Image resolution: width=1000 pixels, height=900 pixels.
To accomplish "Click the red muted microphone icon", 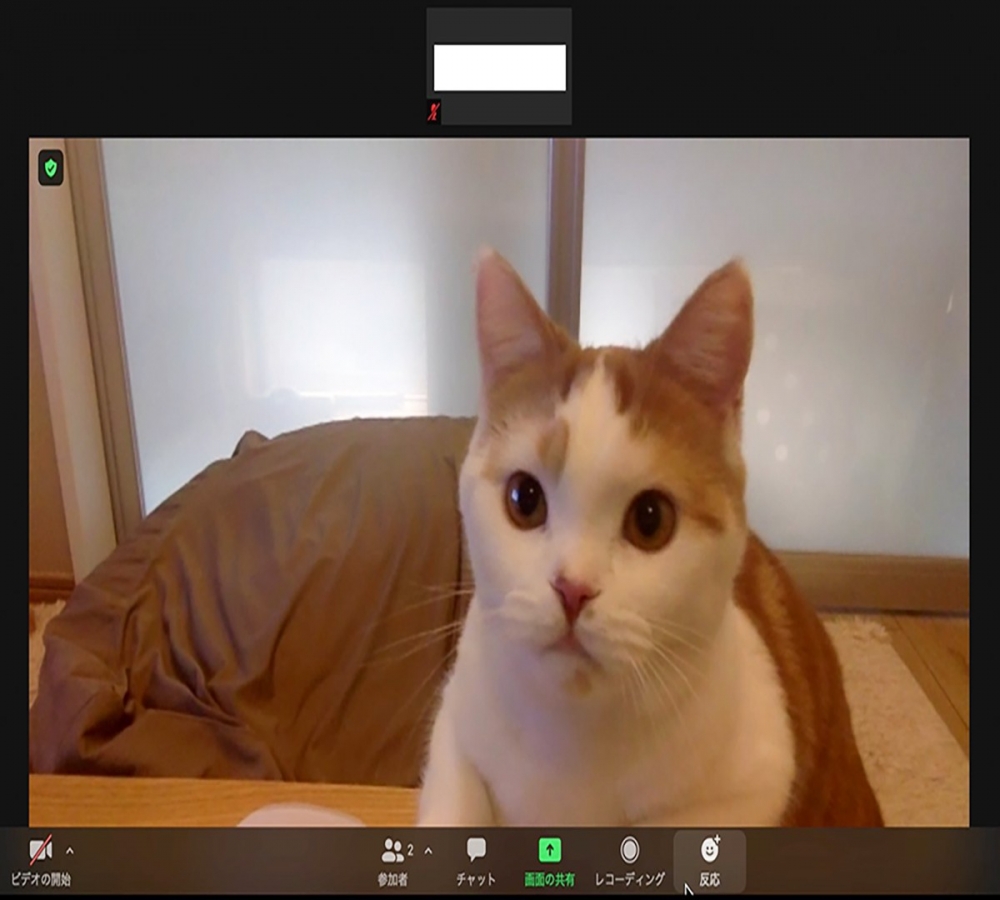I will coord(433,112).
